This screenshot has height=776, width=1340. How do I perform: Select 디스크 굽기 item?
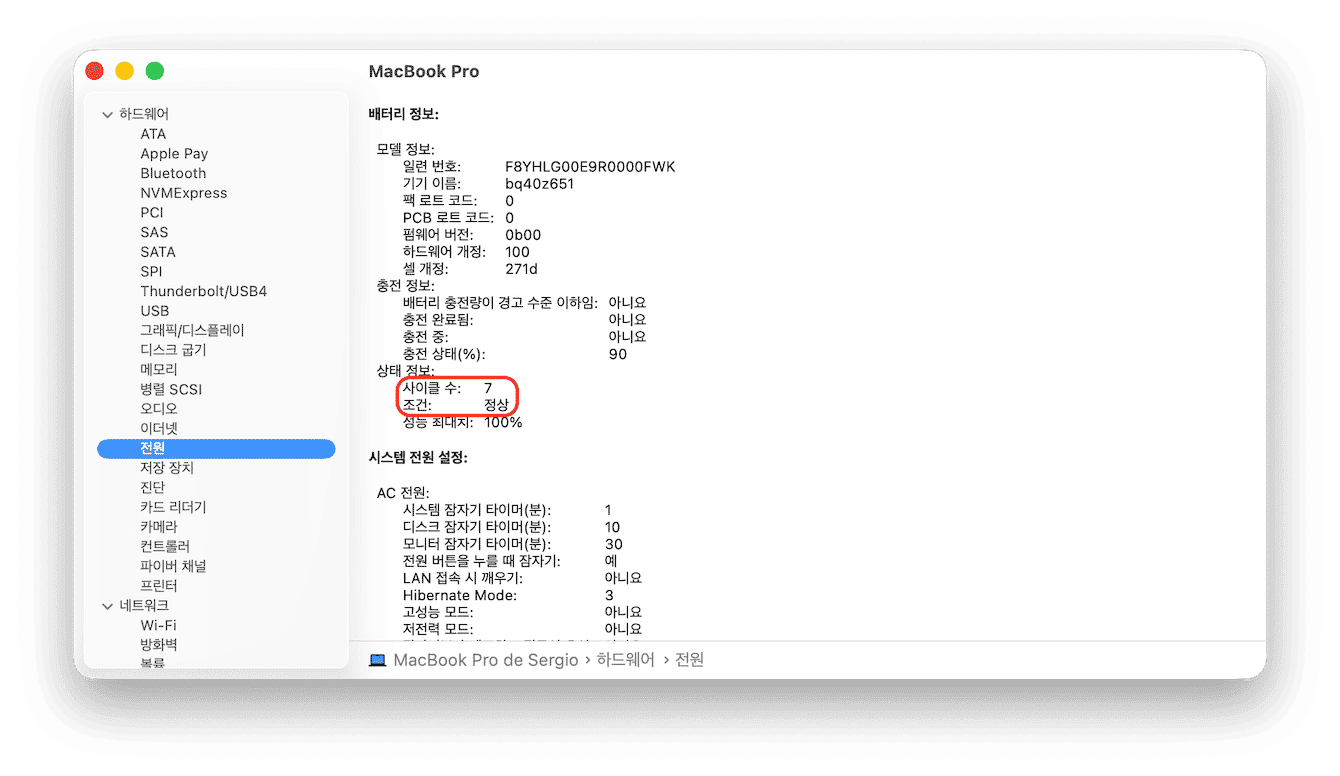coord(173,350)
